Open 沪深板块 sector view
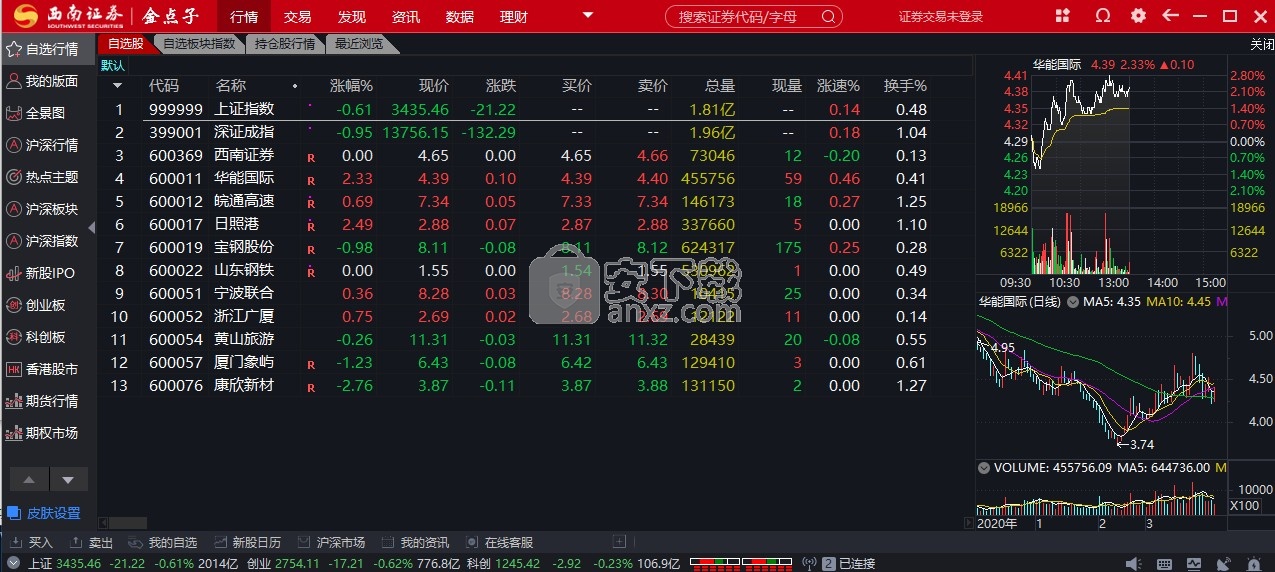The width and height of the screenshot is (1275, 572). pos(50,208)
